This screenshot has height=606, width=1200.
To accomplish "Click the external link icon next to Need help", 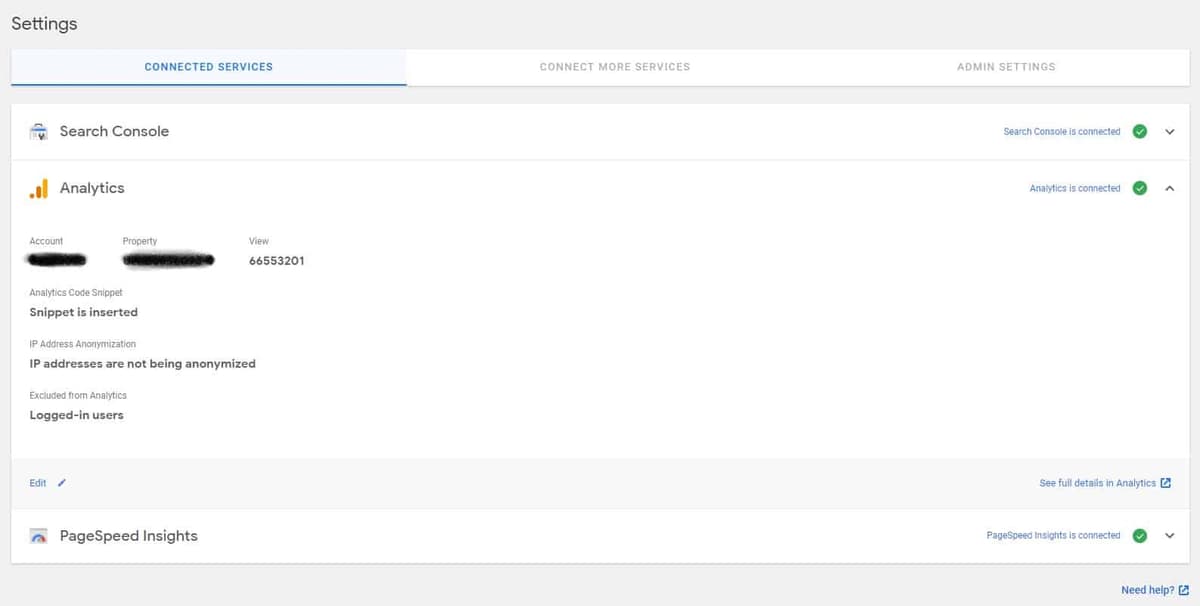I will point(1184,590).
